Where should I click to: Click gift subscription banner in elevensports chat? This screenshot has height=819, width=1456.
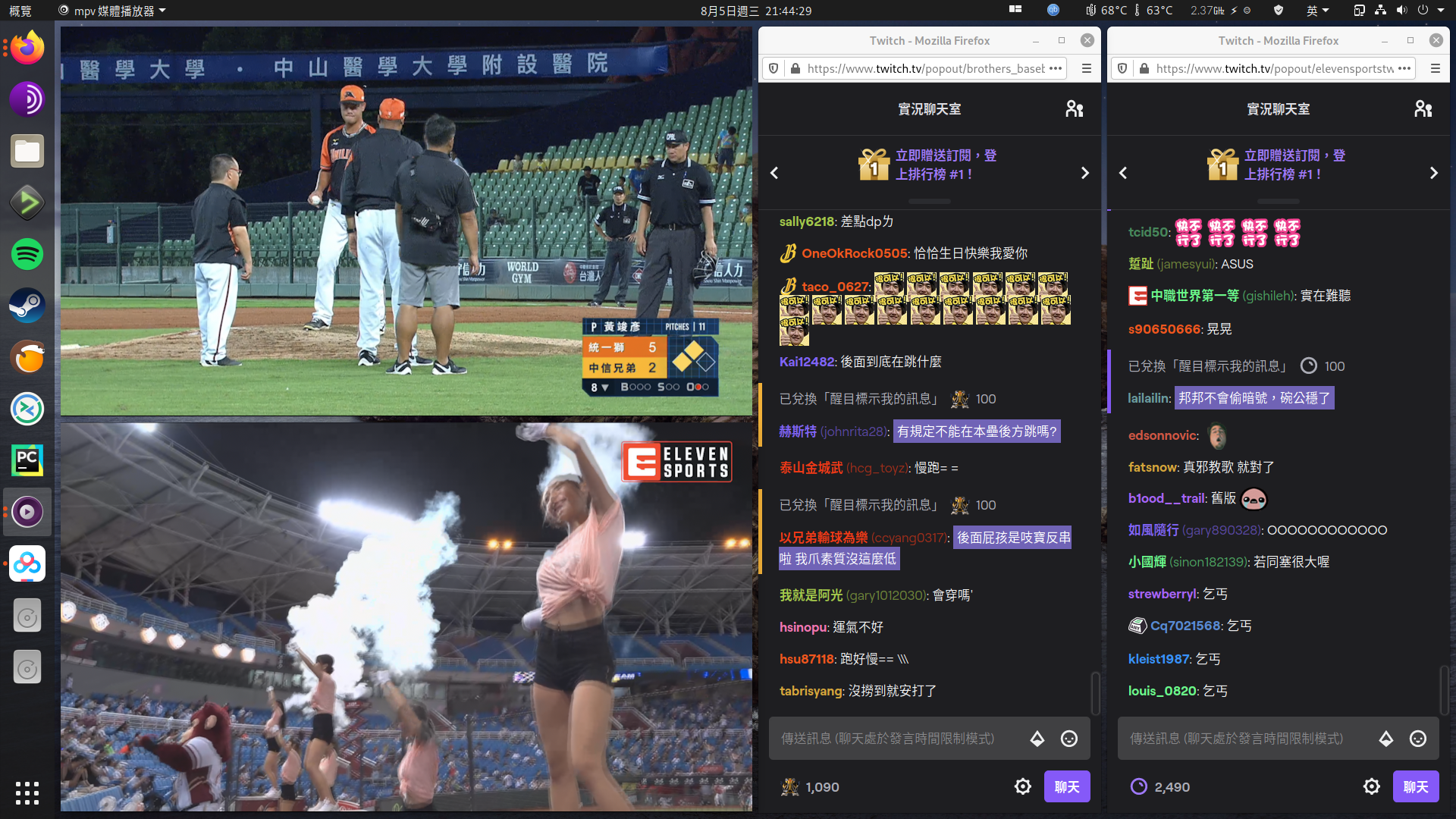pos(1278,165)
